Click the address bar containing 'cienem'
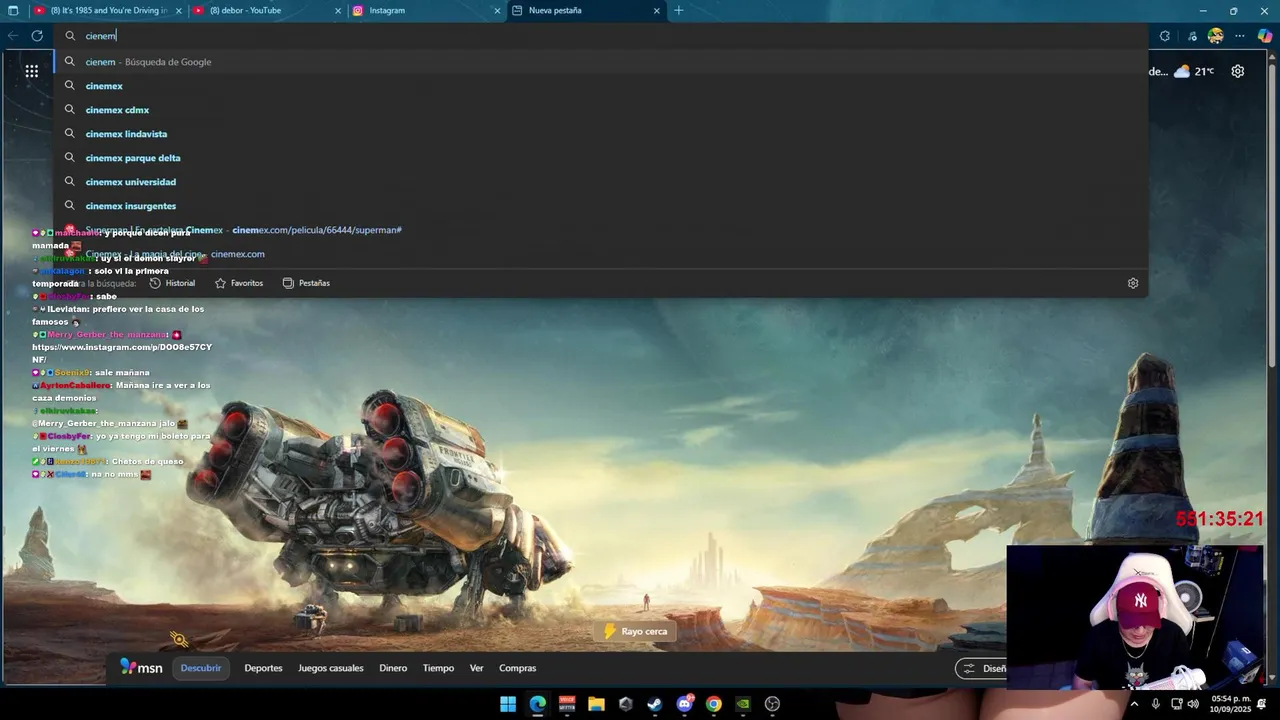1280x720 pixels. tap(600, 35)
